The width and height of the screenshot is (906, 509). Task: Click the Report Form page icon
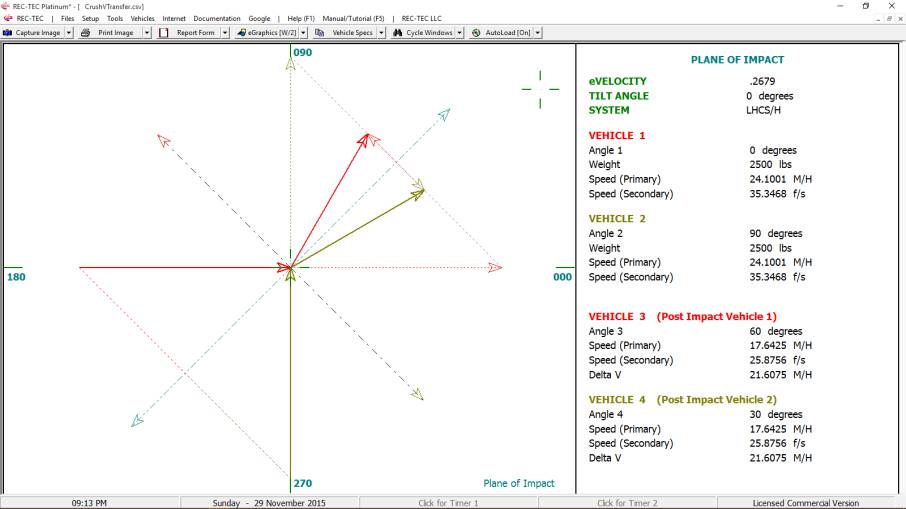pos(164,33)
